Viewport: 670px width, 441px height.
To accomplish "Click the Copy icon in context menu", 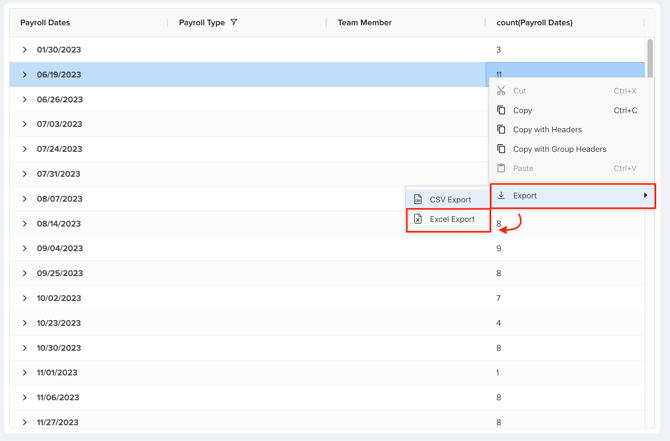I will 501,110.
